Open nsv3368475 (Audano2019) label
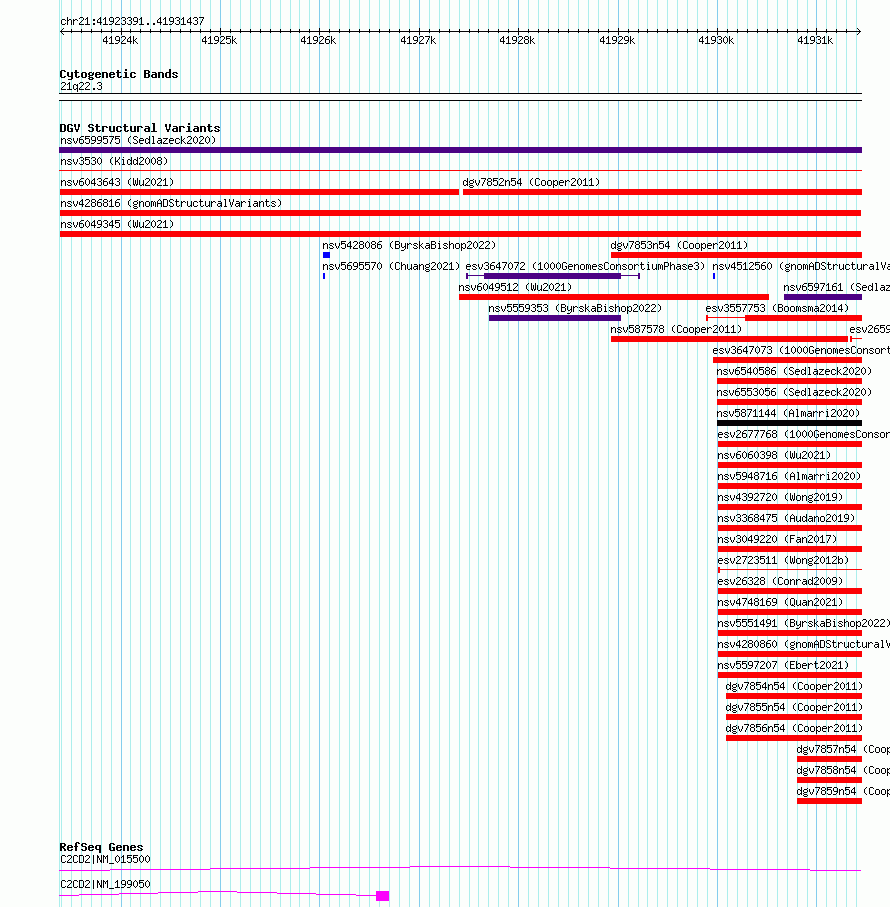The image size is (890, 907). point(786,518)
